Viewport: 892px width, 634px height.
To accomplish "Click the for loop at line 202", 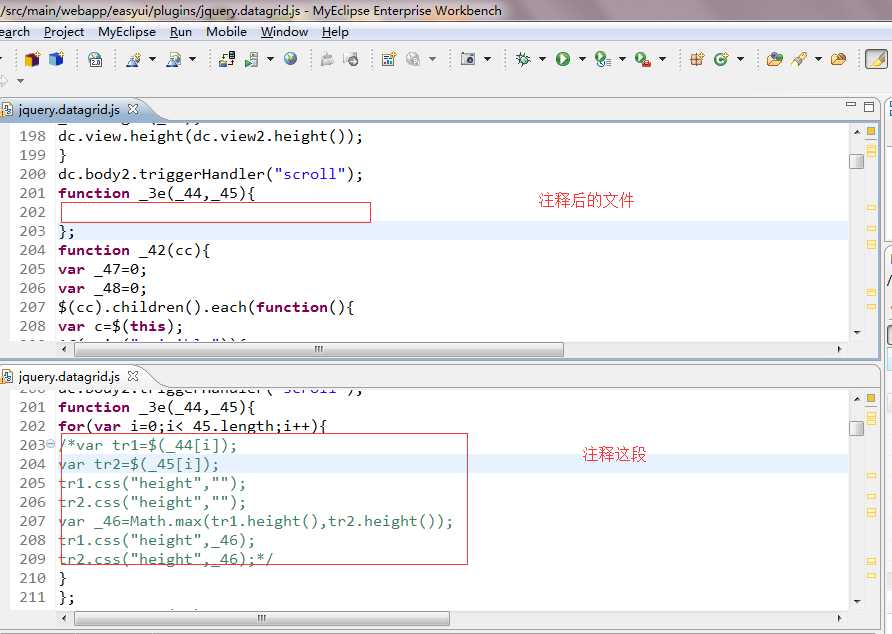I will pos(192,426).
